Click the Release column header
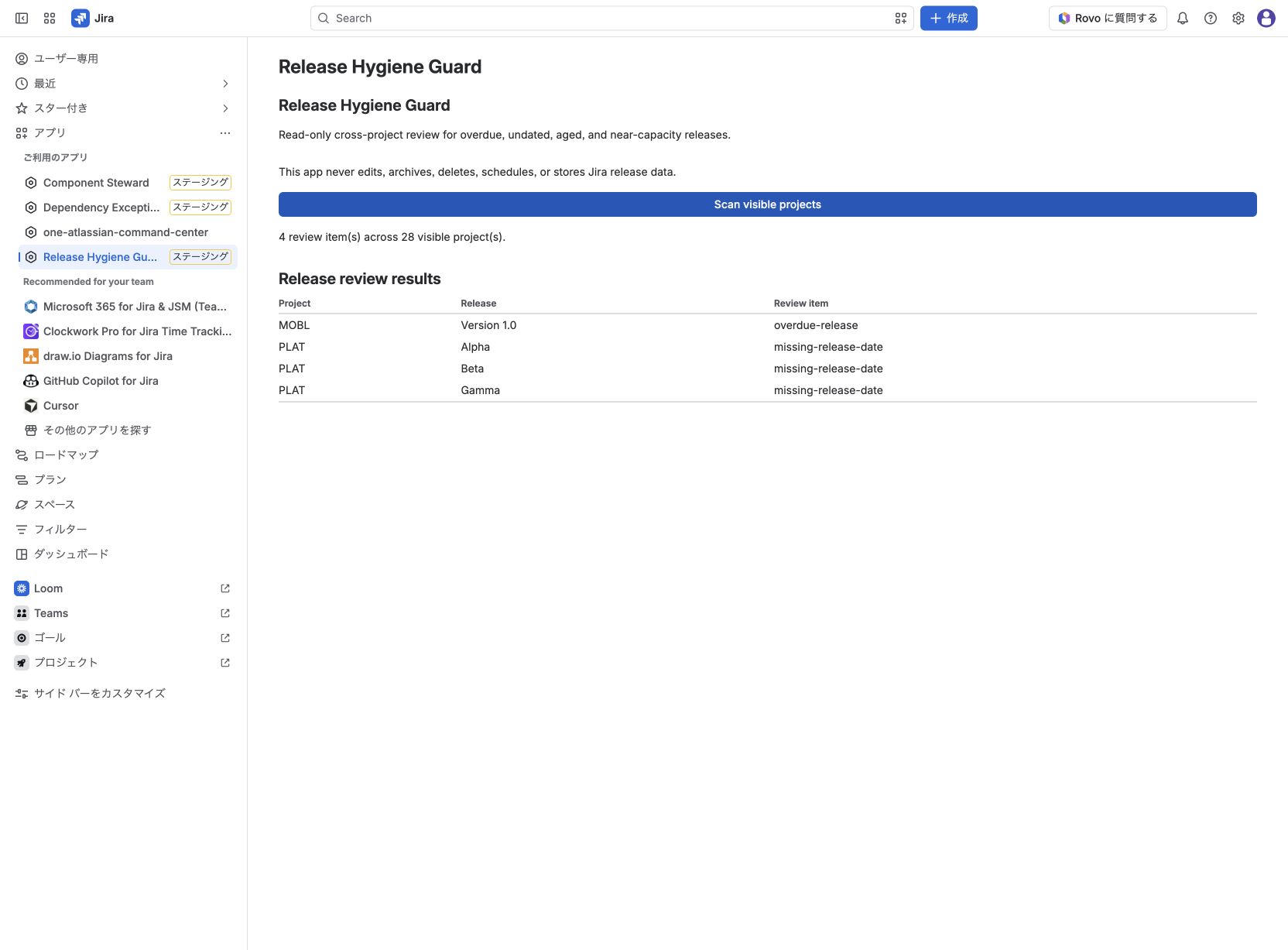1288x950 pixels. pos(478,304)
